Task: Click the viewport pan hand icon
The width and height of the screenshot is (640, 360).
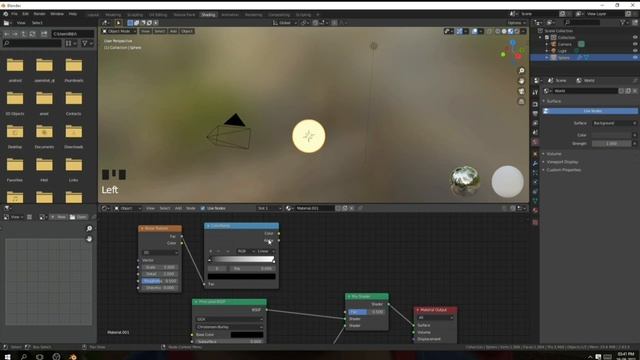Action: (x=521, y=81)
